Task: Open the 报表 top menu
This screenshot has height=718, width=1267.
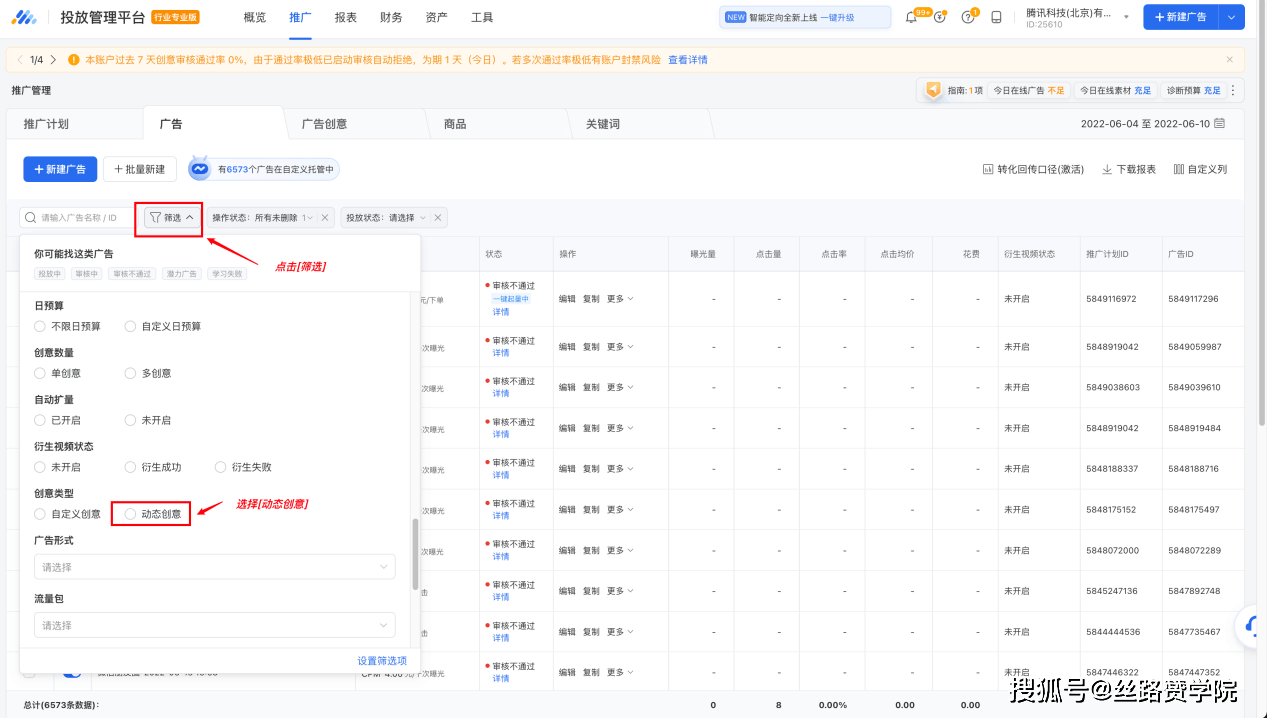Action: [x=346, y=18]
